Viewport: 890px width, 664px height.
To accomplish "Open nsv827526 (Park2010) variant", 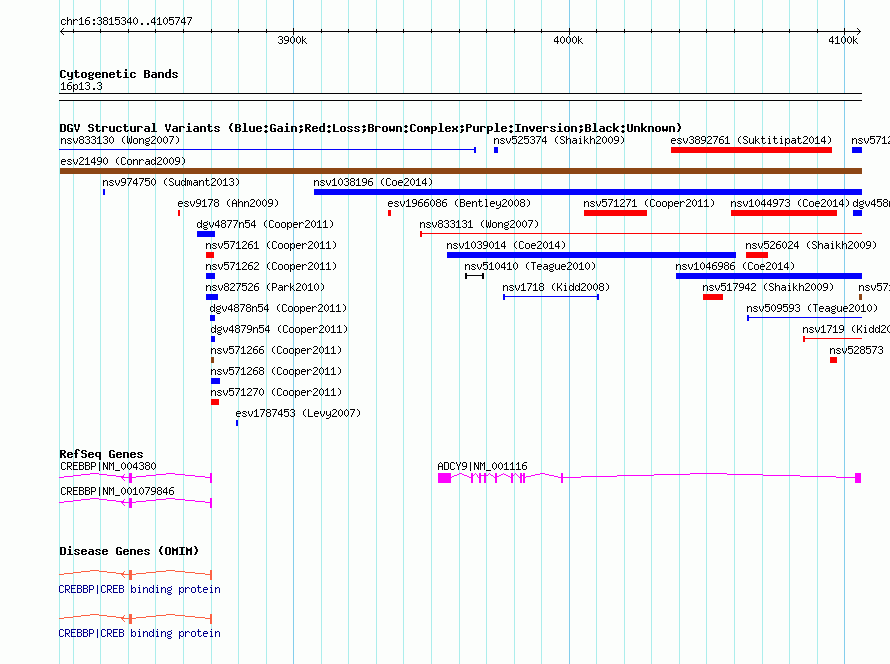I will coord(212,297).
